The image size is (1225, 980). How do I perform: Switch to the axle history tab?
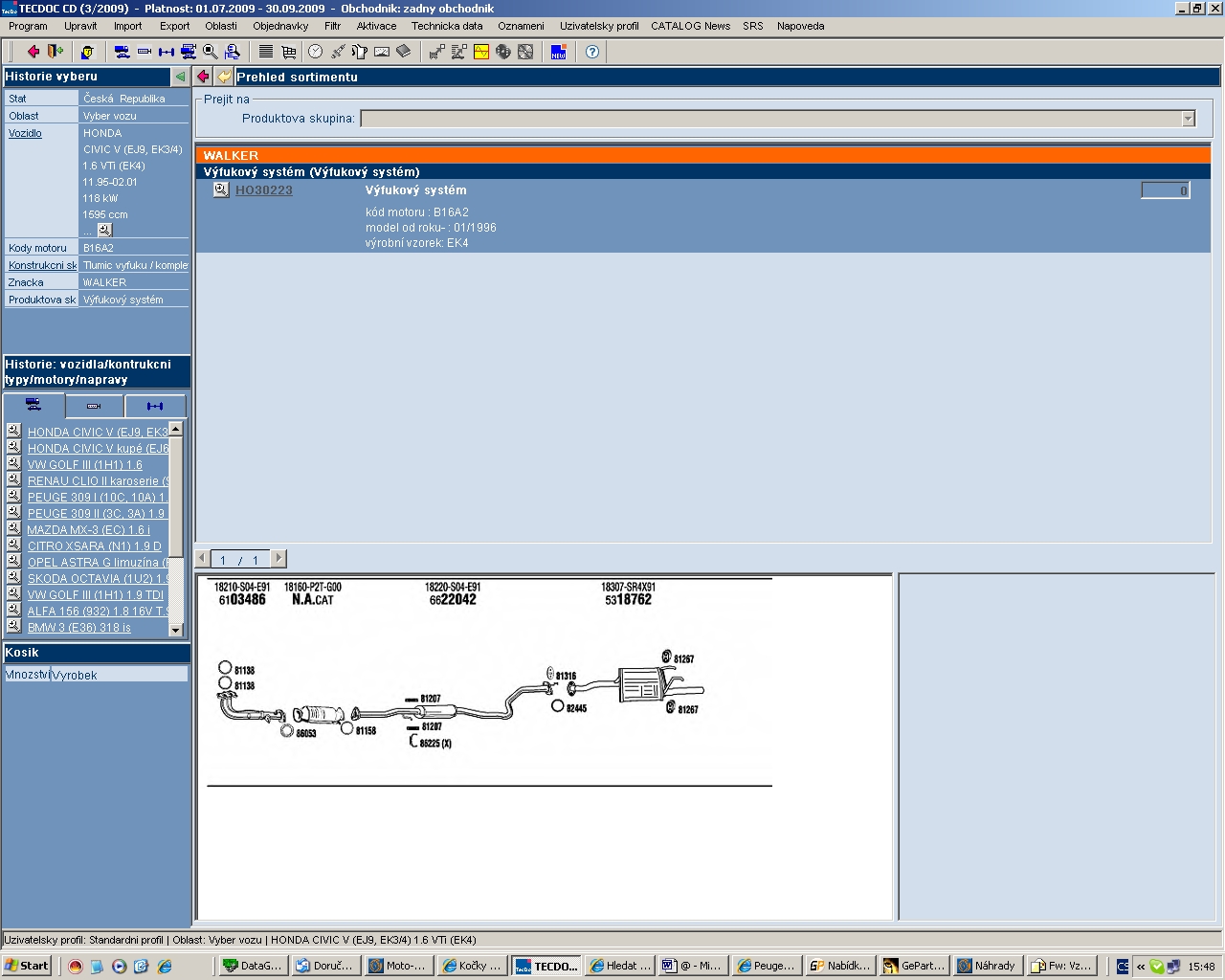(x=155, y=406)
